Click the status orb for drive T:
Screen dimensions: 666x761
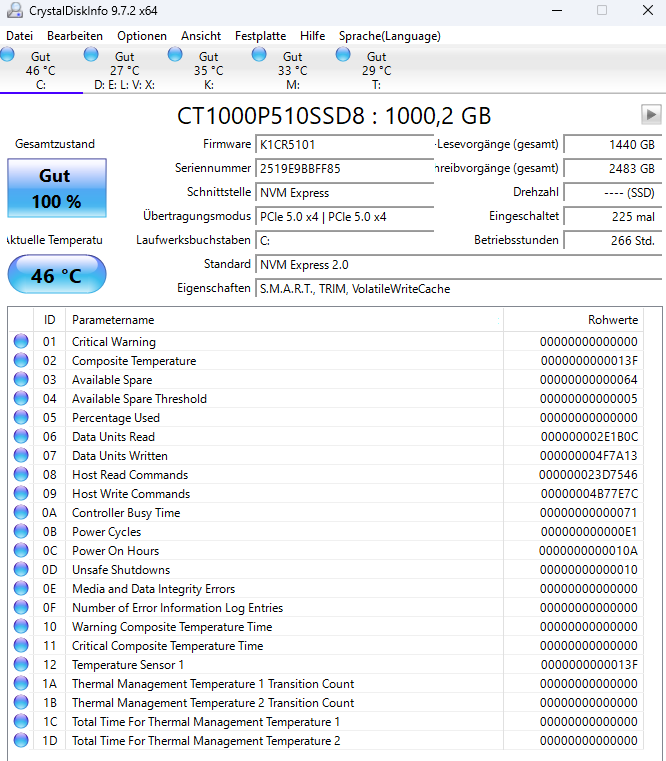pos(343,54)
